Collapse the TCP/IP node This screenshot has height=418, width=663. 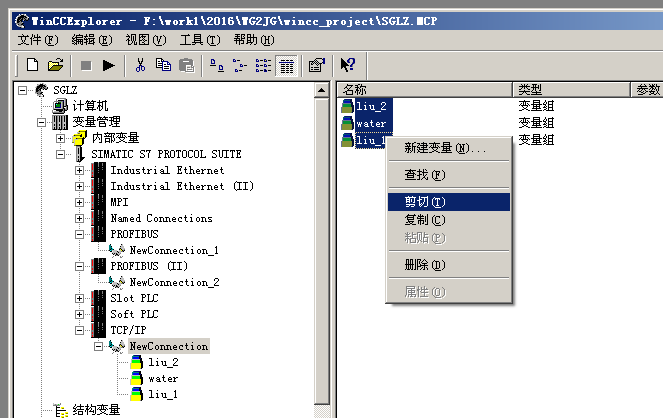pyautogui.click(x=79, y=331)
